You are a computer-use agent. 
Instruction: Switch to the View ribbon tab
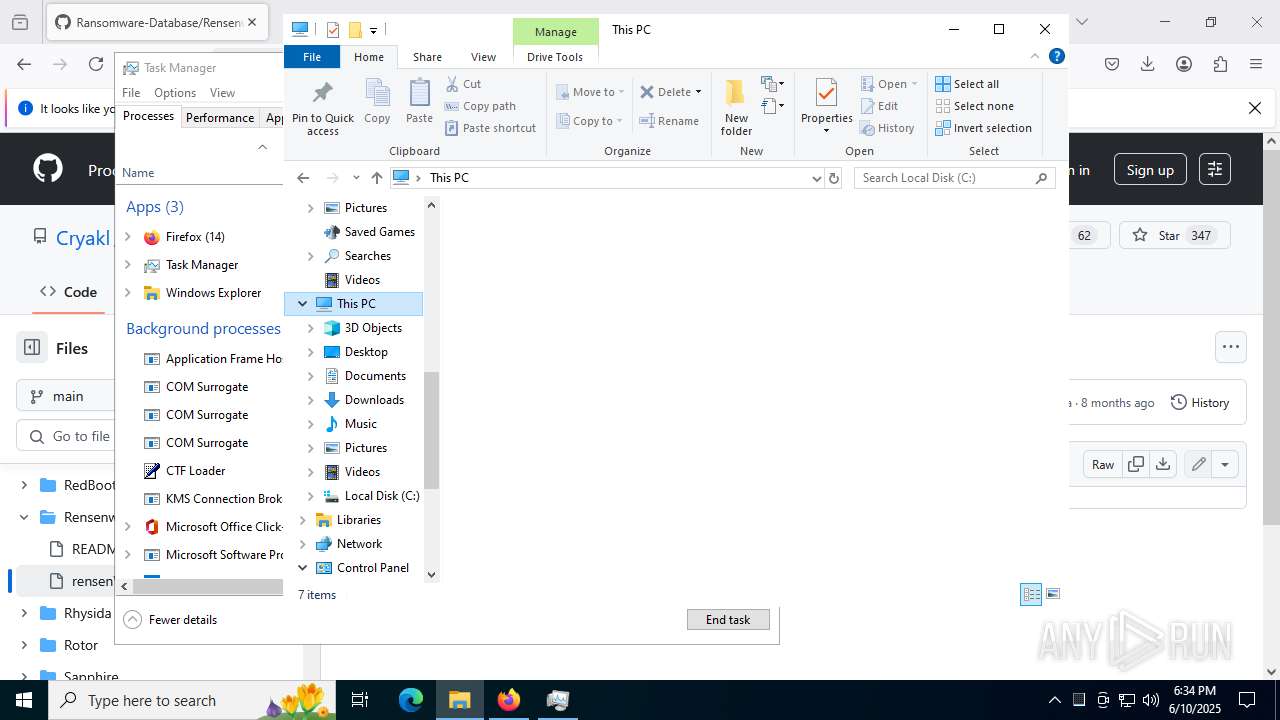[483, 57]
